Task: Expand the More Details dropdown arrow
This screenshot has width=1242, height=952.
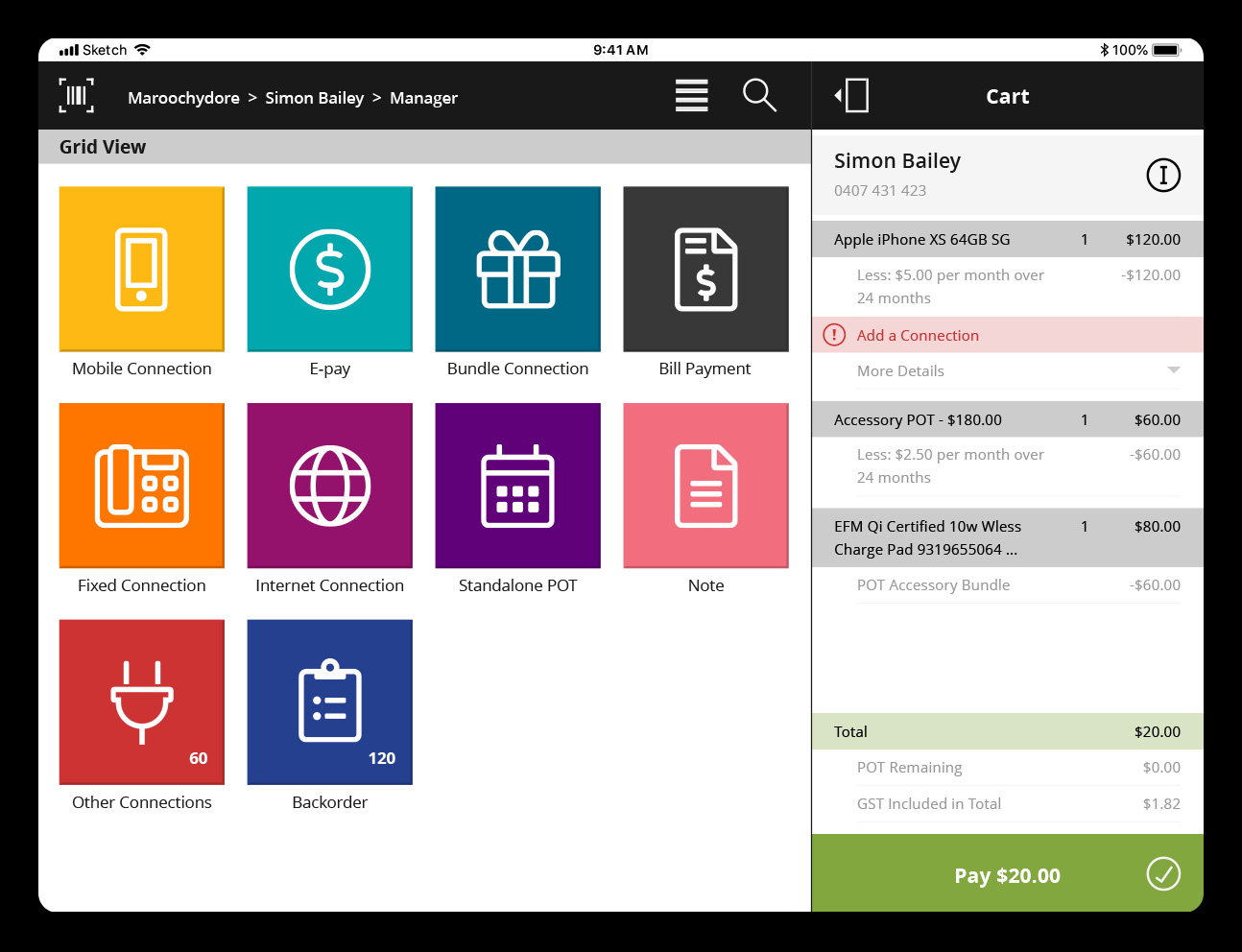Action: click(x=1173, y=370)
